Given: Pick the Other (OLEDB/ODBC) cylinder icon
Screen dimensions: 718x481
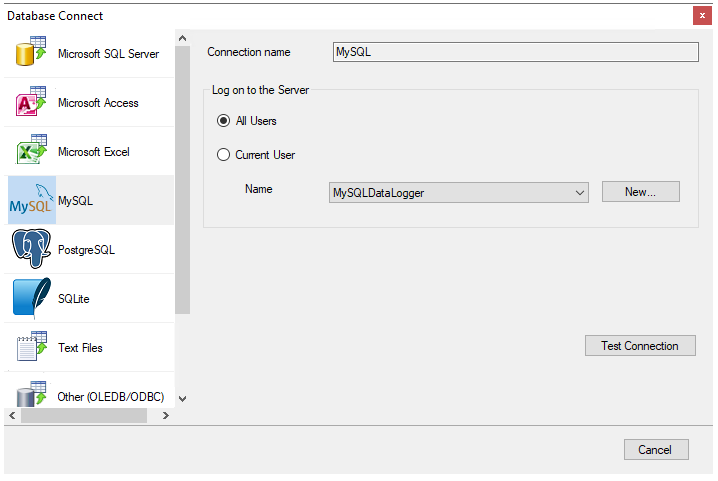Looking at the screenshot, I should tap(31, 394).
